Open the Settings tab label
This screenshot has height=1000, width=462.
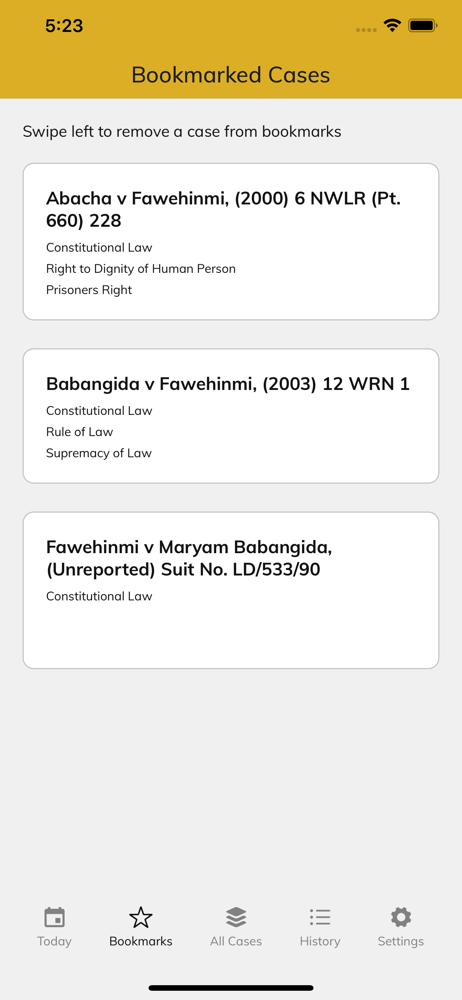point(401,941)
